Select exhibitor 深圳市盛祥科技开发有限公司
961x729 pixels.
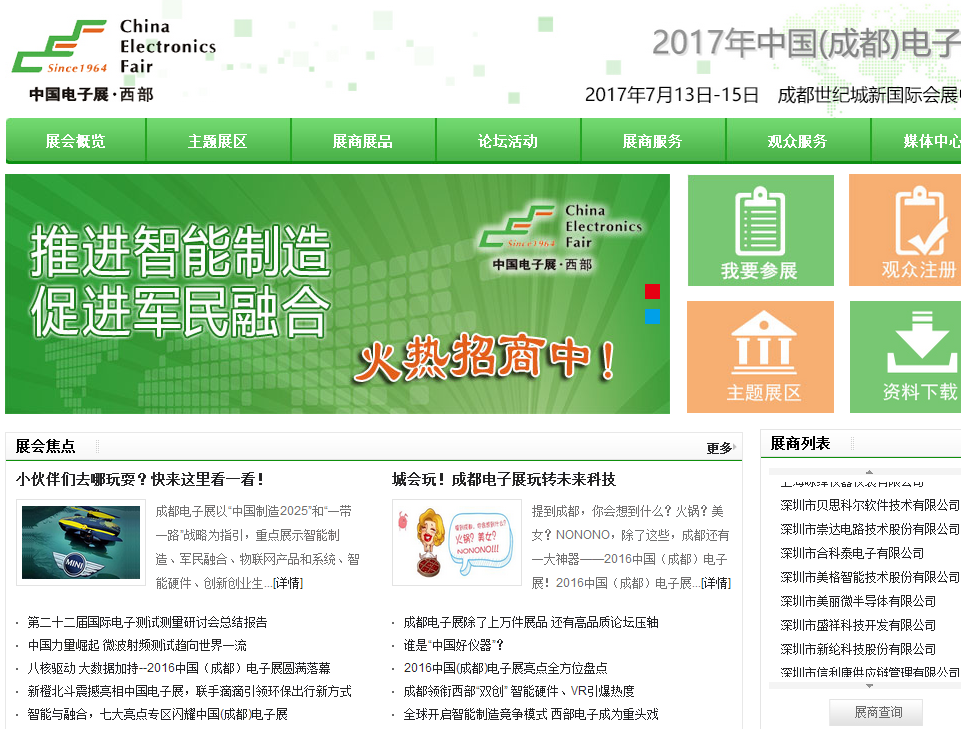point(858,625)
